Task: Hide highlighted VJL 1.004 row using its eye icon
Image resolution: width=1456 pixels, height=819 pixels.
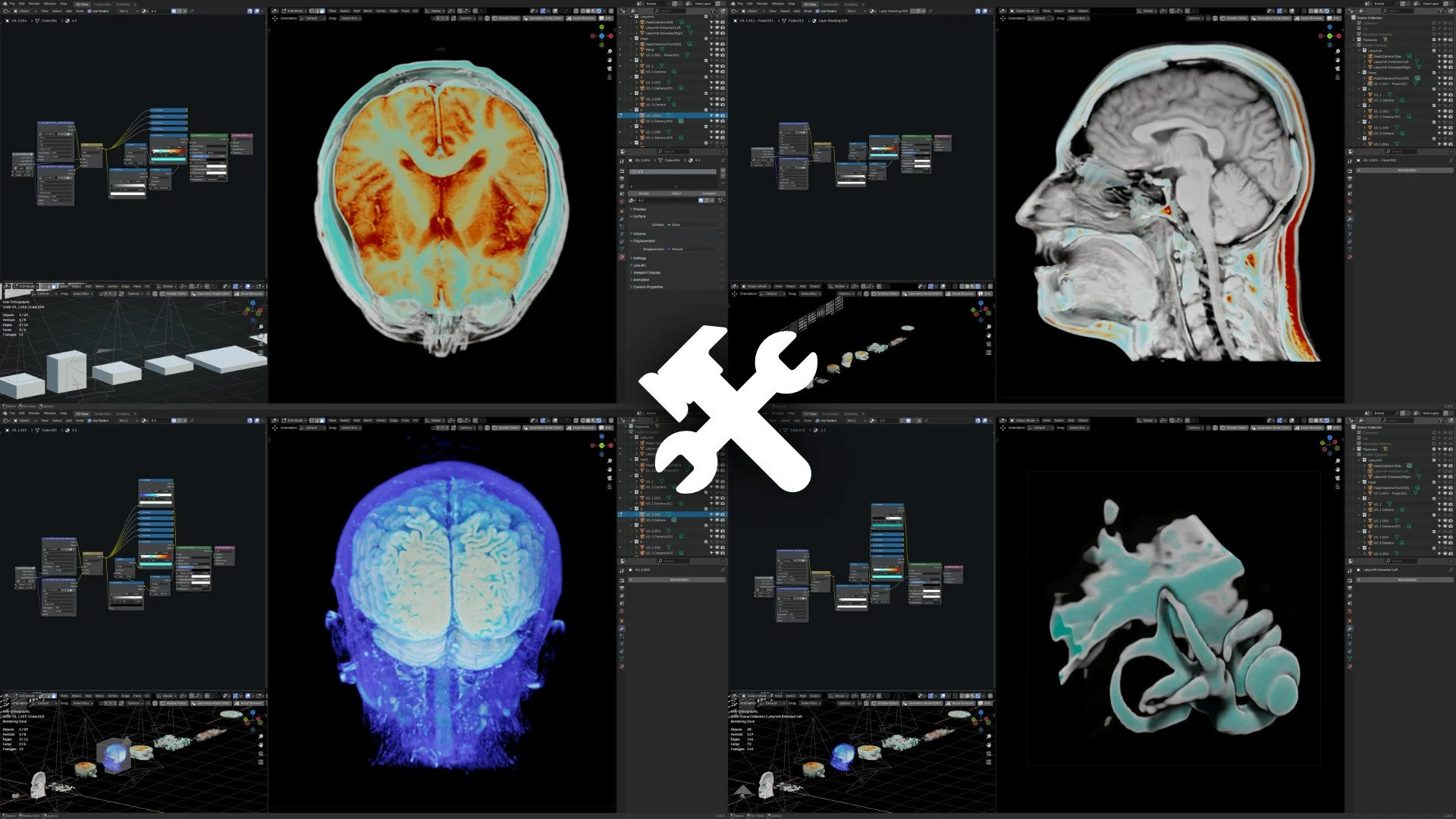Action: coord(717,115)
